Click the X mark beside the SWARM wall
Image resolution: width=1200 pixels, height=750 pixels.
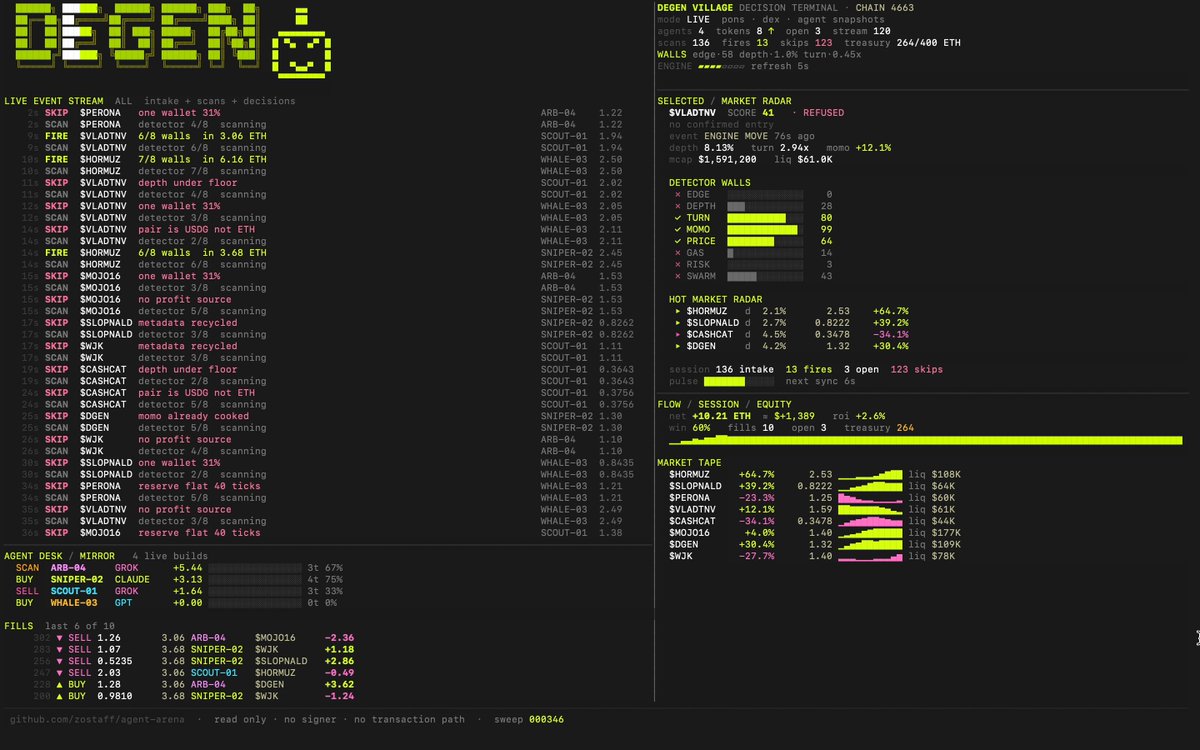point(678,276)
